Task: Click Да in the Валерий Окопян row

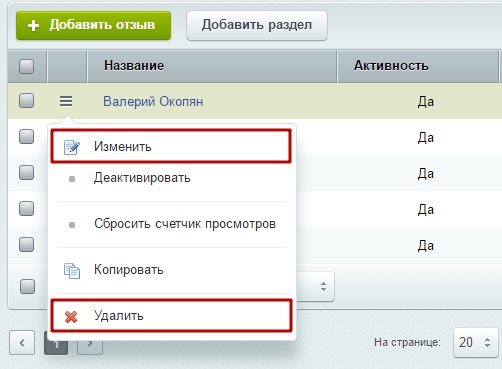Action: pos(426,101)
